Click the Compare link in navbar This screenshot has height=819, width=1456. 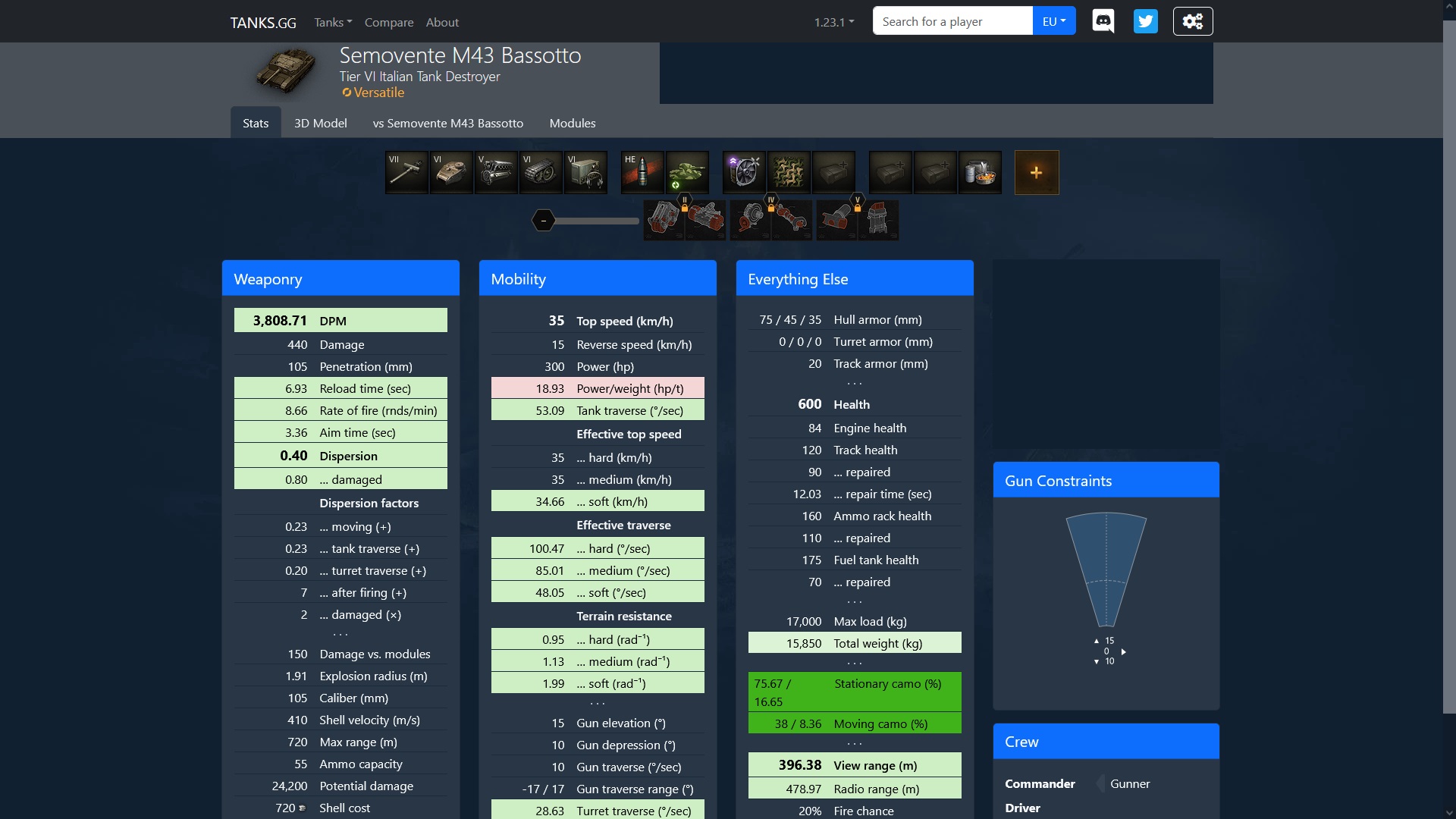(388, 22)
